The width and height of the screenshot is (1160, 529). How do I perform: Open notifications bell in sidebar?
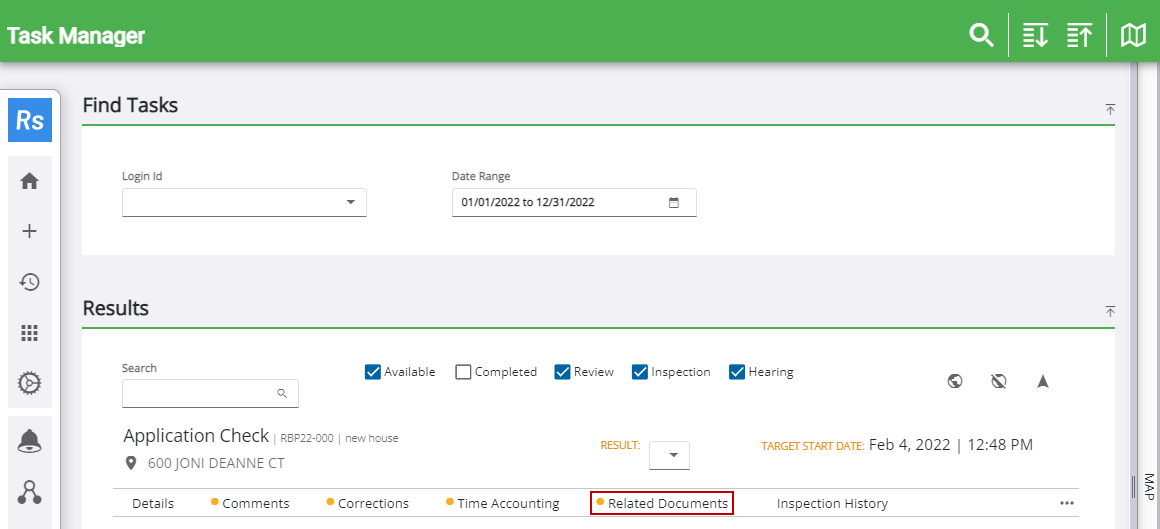(x=30, y=441)
